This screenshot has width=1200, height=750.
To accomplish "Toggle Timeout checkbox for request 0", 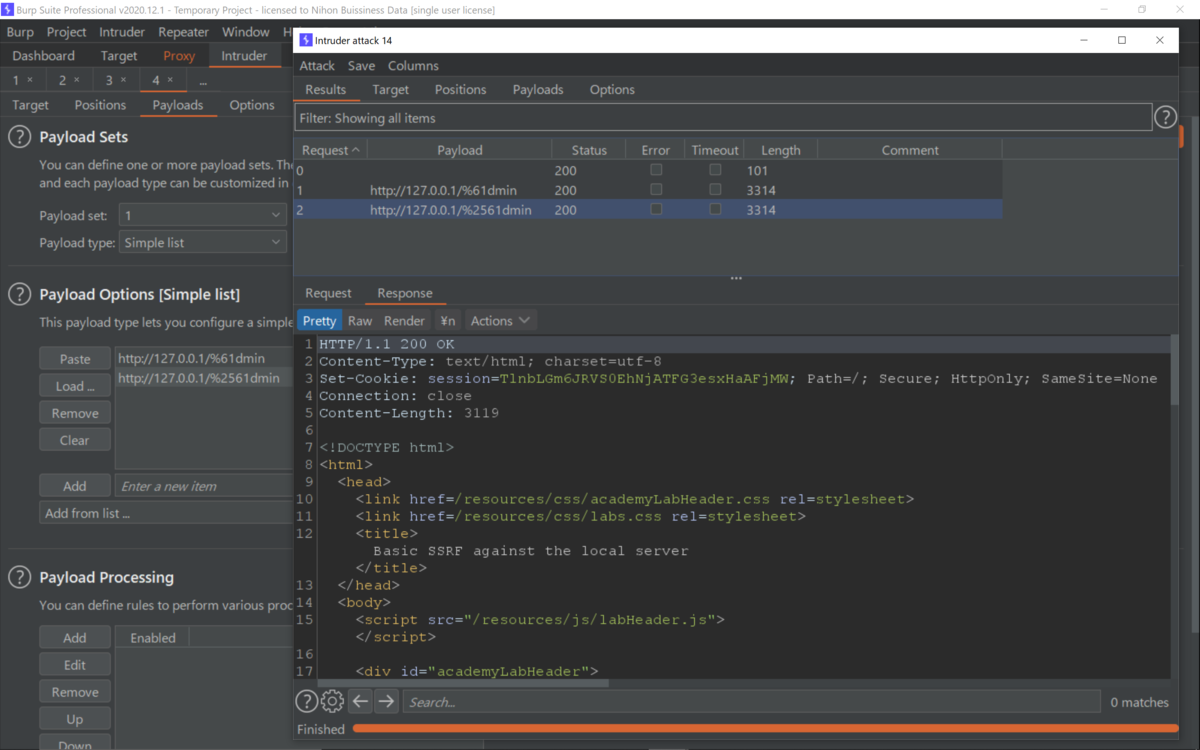I will pos(715,170).
